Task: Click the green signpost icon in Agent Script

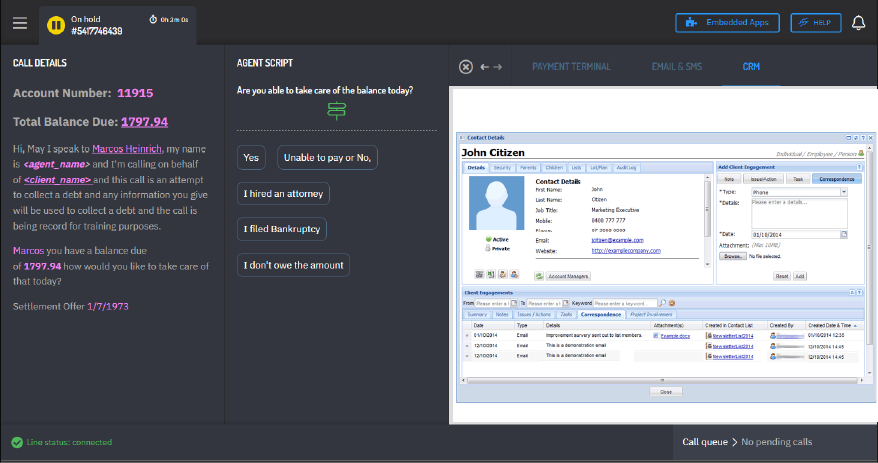Action: 337,111
